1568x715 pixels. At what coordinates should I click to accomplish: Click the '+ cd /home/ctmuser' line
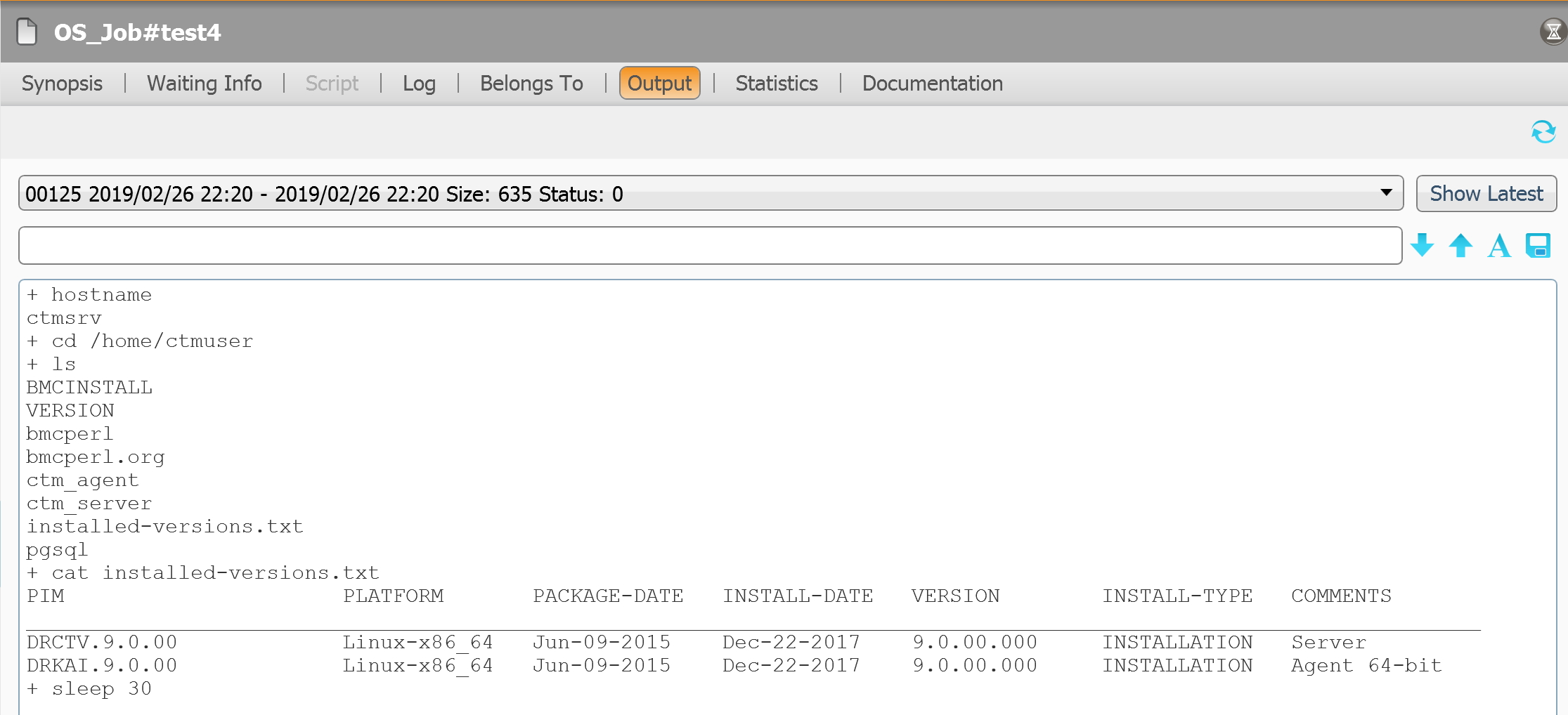click(x=140, y=341)
